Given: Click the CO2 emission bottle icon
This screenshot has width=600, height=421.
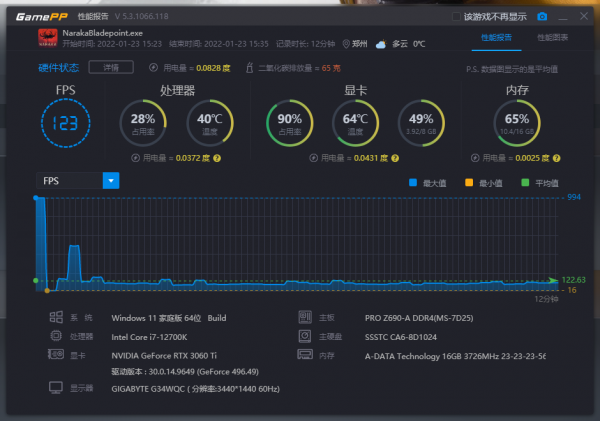Looking at the screenshot, I should point(249,68).
